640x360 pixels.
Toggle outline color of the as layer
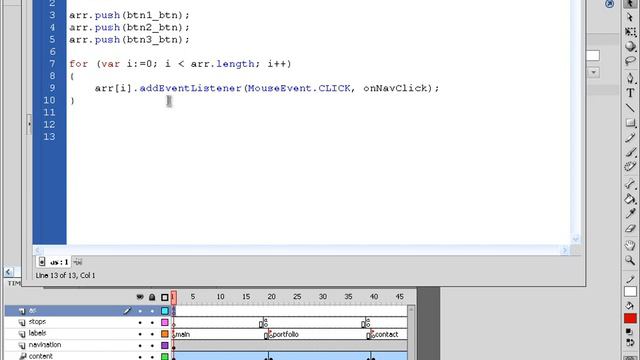coord(165,311)
